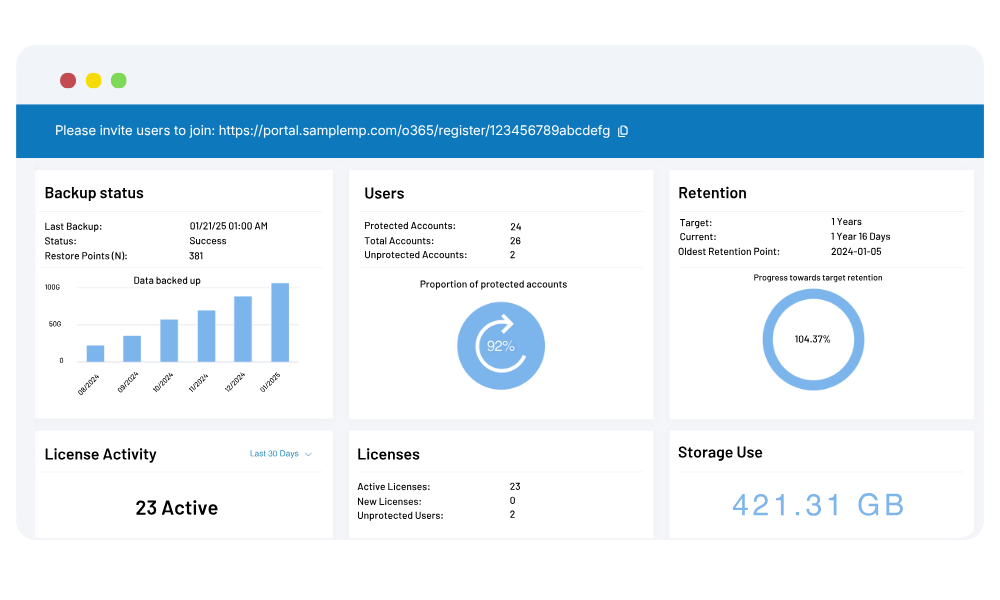Select the 01/2025 bar in backup chart
The image size is (1000, 600).
(280, 322)
